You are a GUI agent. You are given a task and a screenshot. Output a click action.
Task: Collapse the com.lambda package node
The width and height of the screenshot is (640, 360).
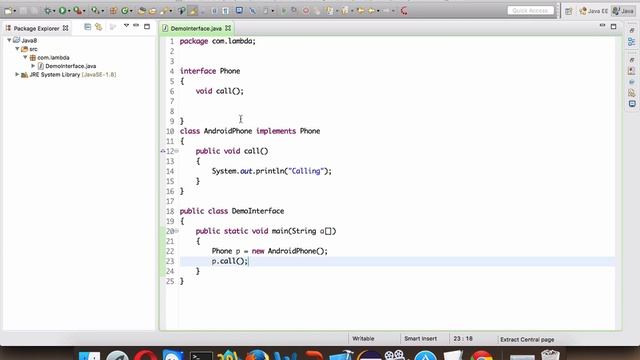(x=25, y=57)
